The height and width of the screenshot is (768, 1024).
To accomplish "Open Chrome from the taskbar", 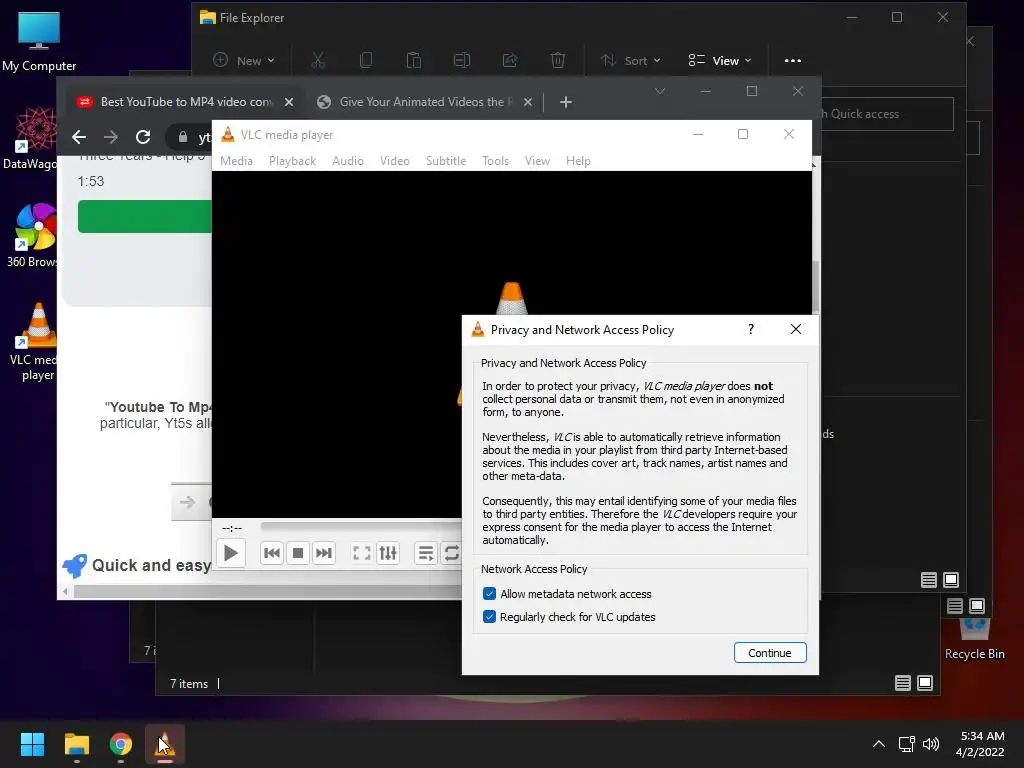I will pos(121,744).
